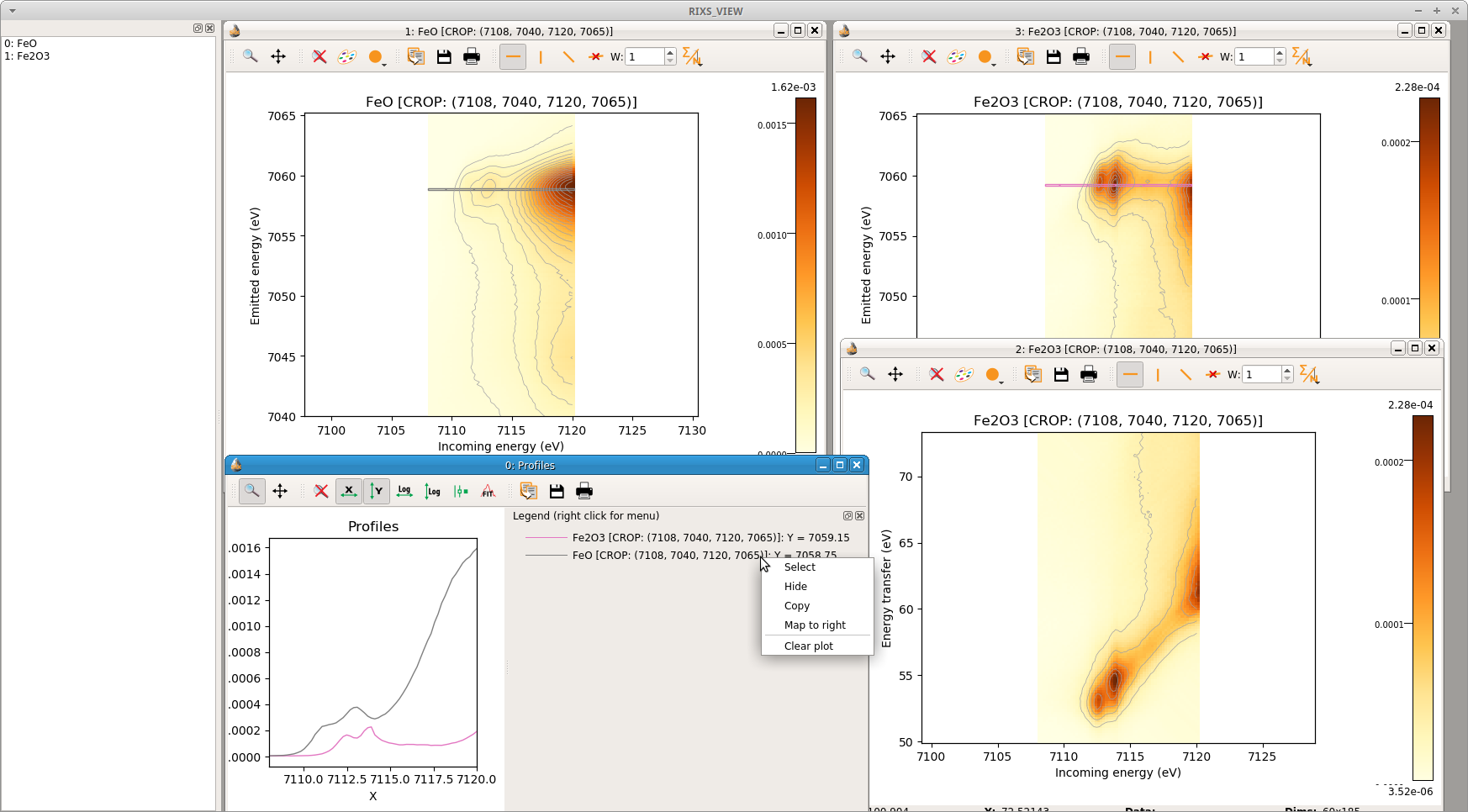Toggle X axis autoscale in Profiles toolbar
This screenshot has width=1468, height=812.
tap(349, 492)
